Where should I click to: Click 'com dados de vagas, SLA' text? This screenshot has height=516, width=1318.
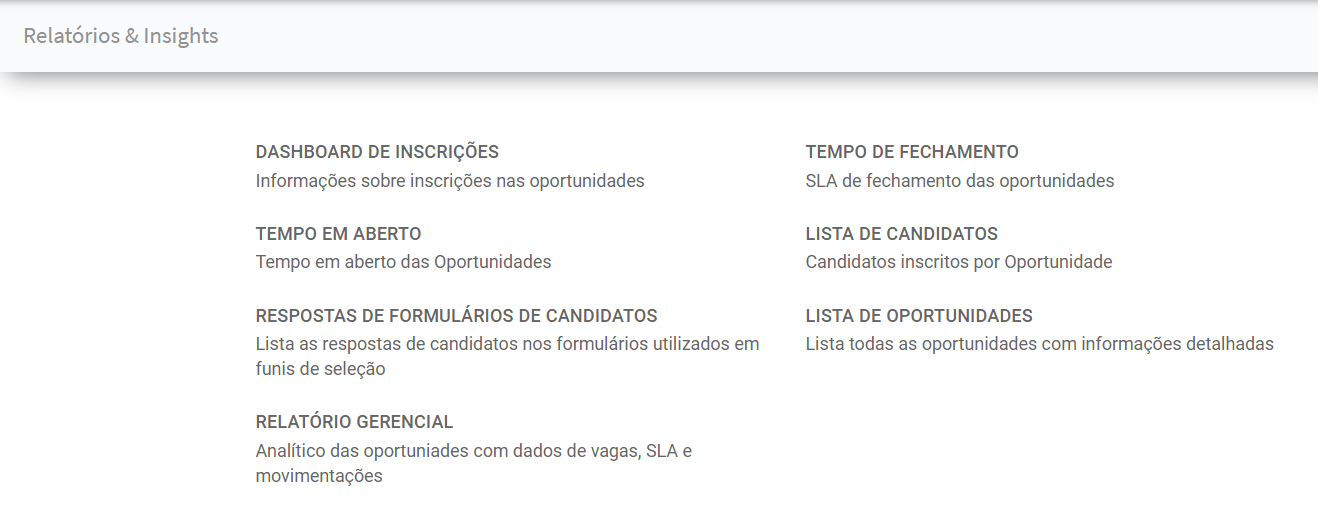576,451
